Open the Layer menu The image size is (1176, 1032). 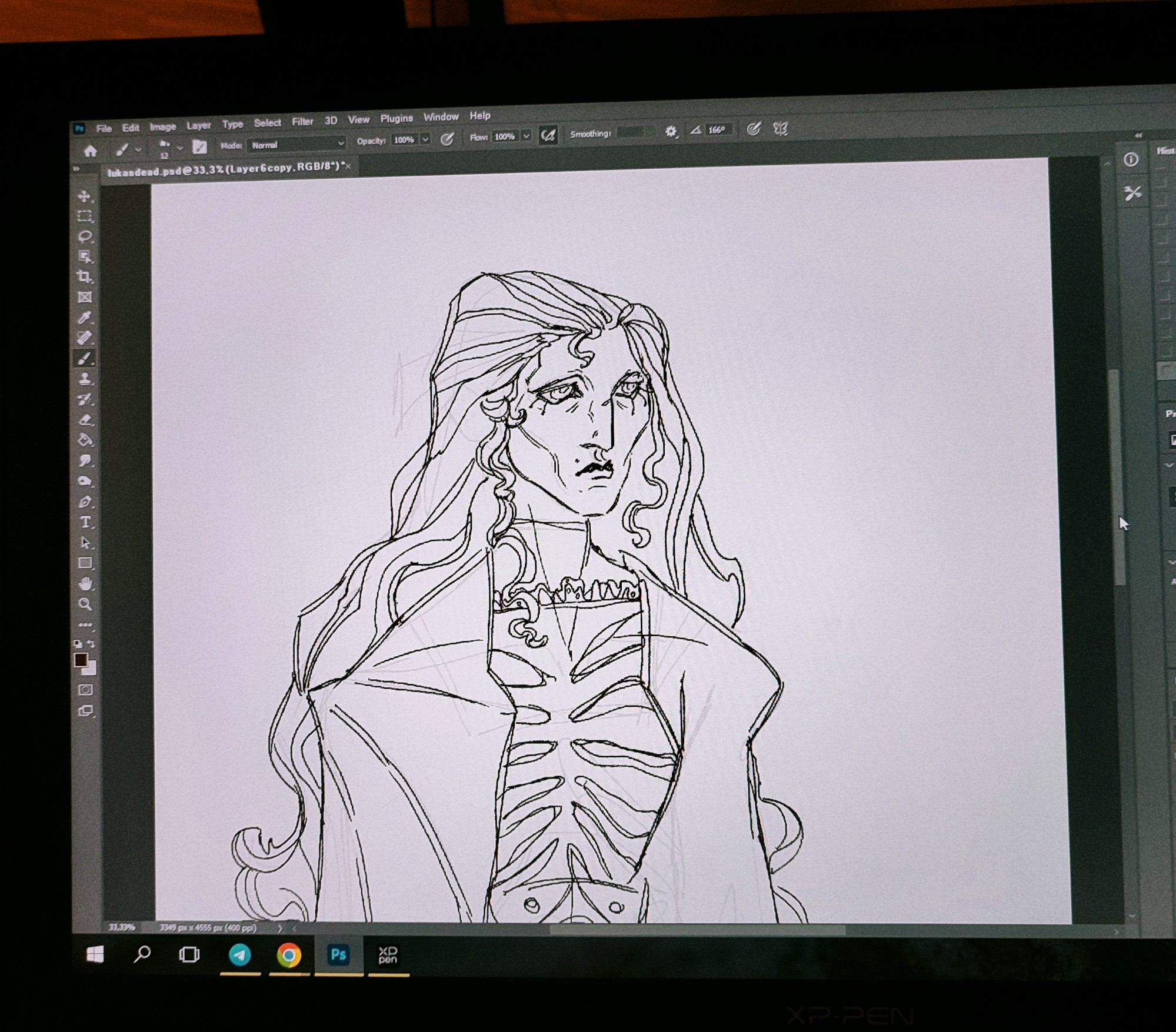tap(198, 125)
